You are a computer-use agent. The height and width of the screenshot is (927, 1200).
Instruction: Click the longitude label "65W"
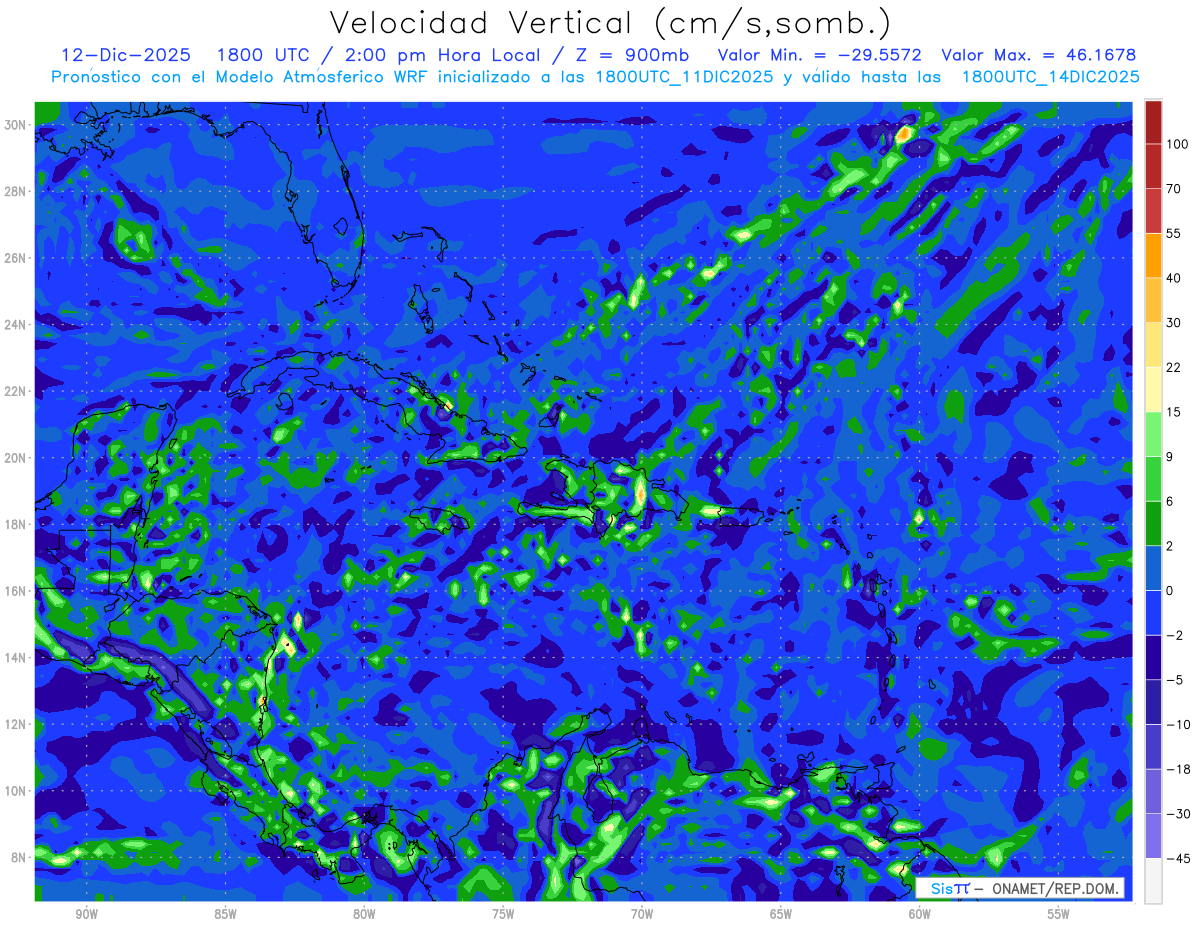pyautogui.click(x=781, y=914)
